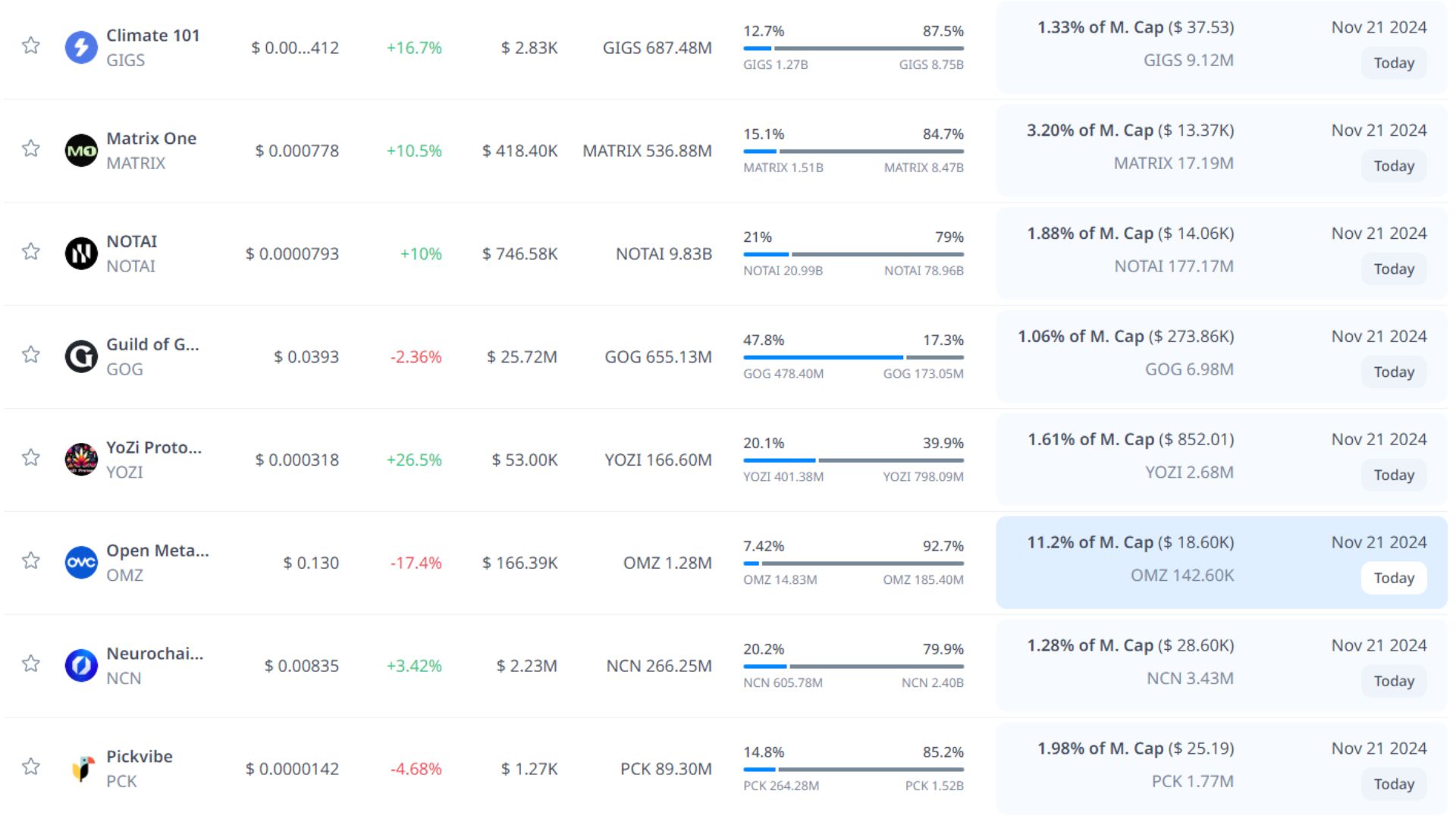Click the Matrix One MO logo

(x=81, y=150)
